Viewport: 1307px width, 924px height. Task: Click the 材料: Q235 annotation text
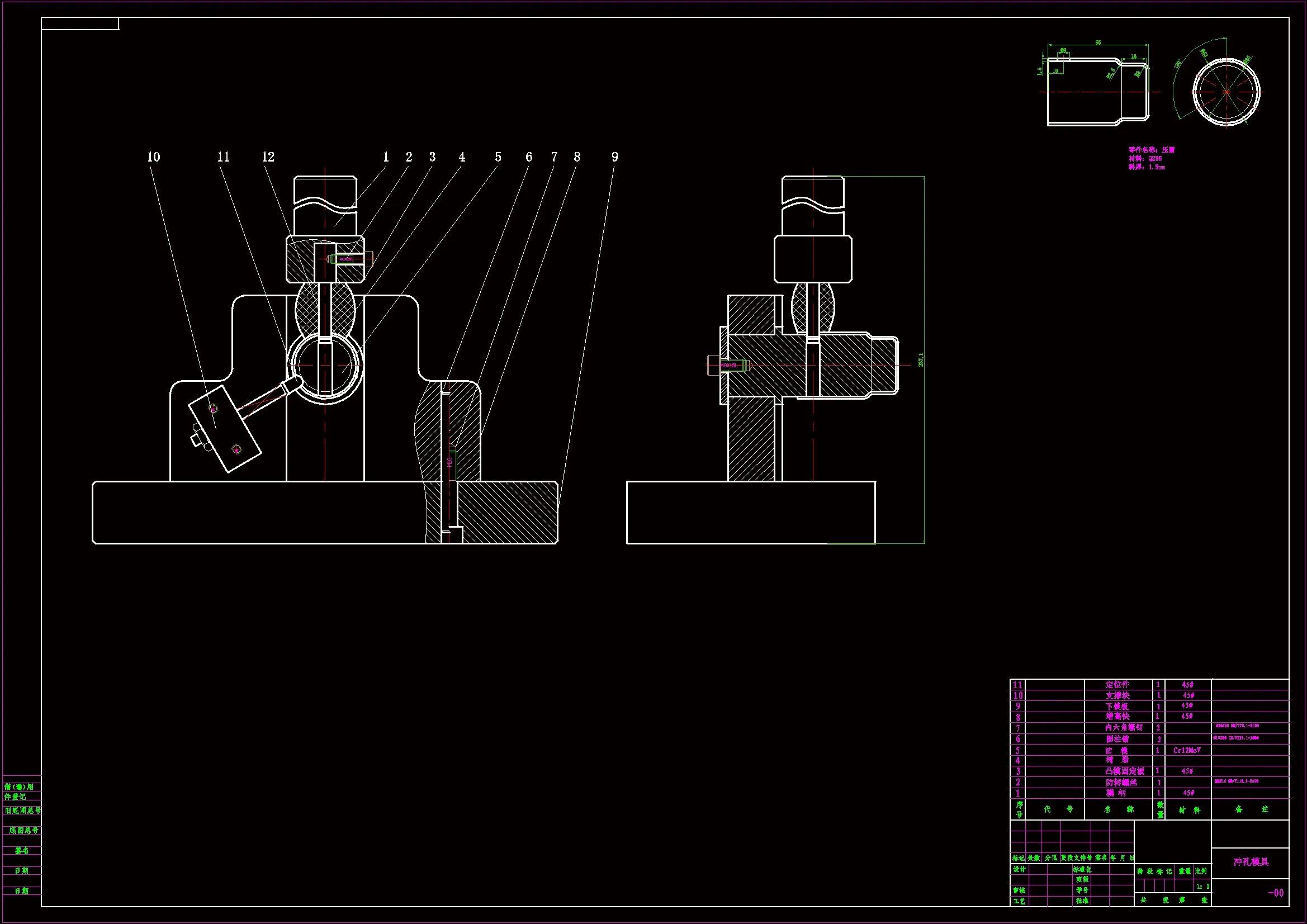(x=1145, y=159)
